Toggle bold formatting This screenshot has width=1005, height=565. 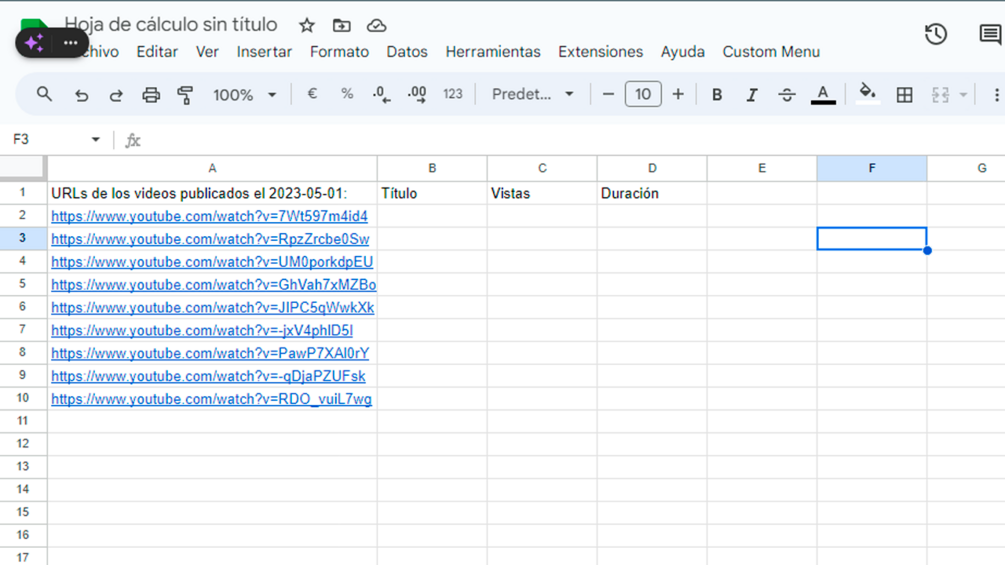(717, 95)
